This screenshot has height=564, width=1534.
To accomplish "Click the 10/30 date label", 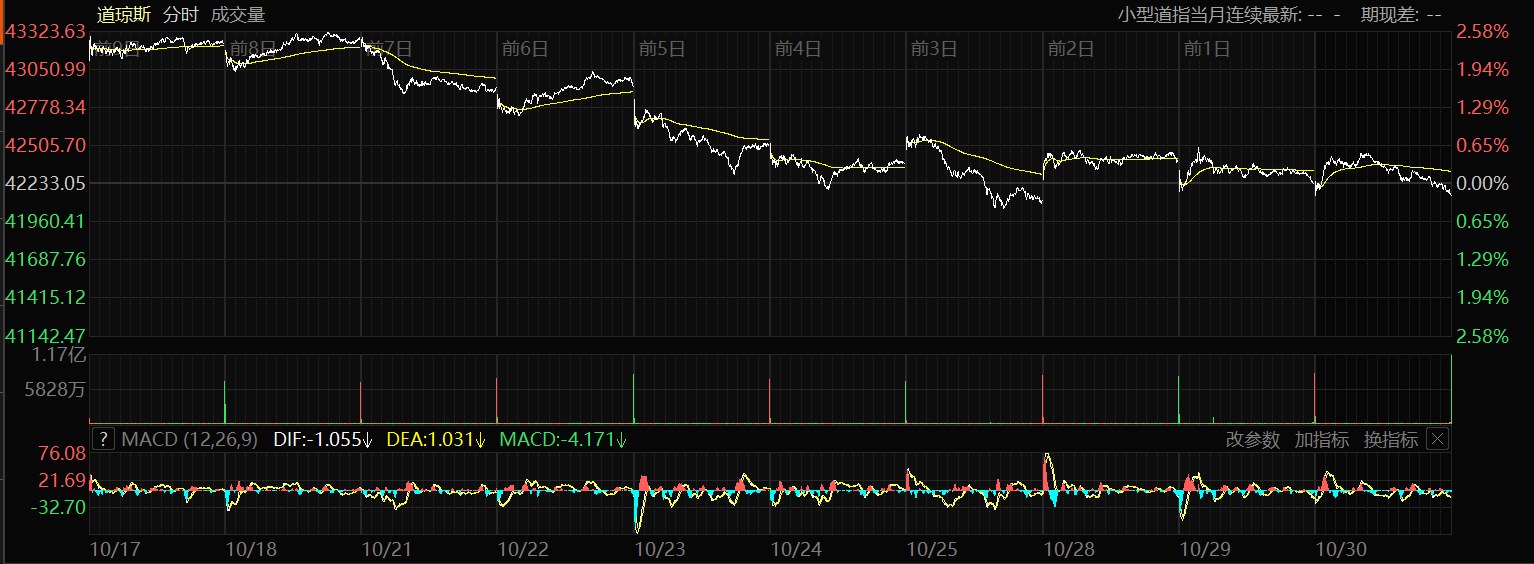I will click(1341, 549).
